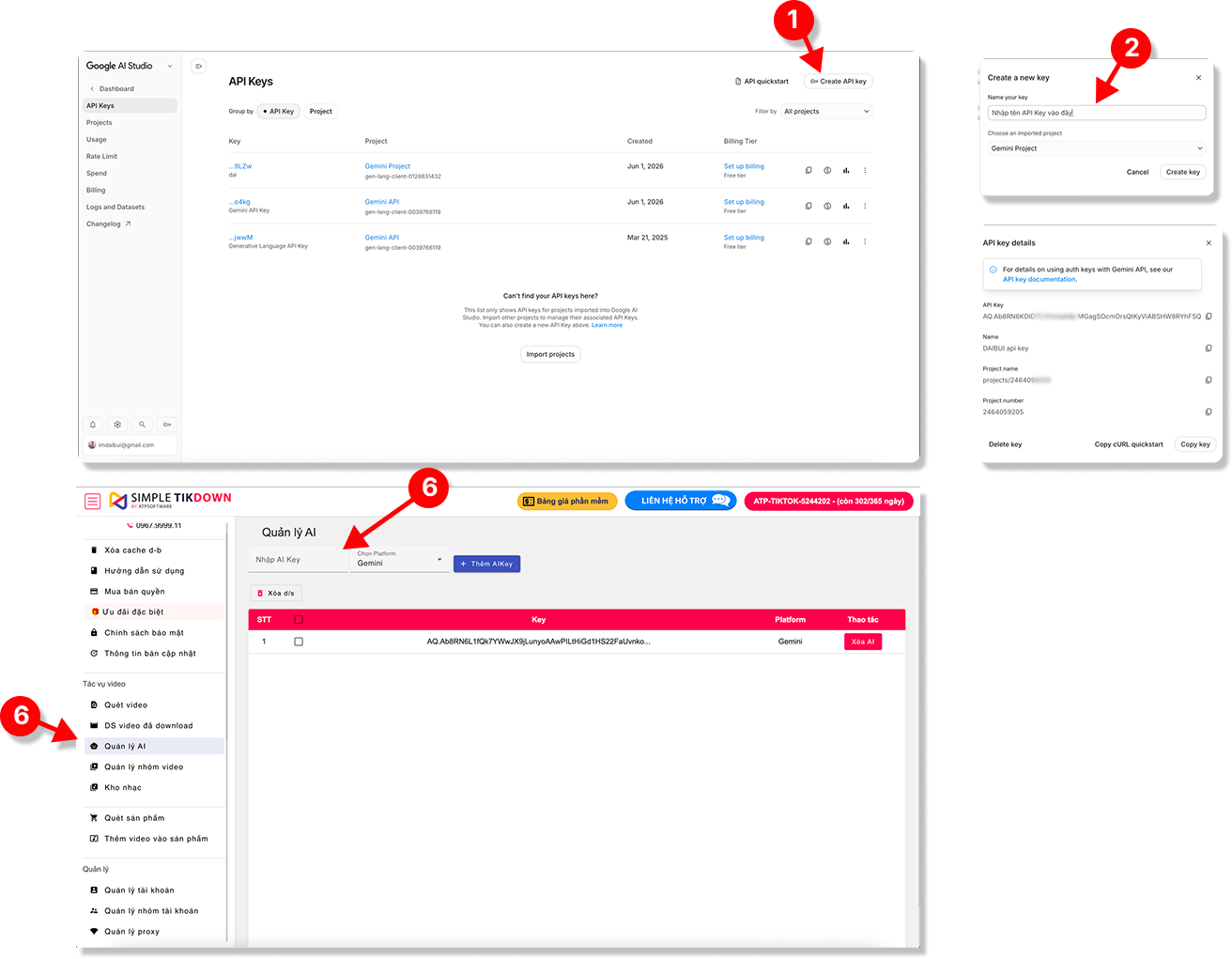Open the Simple TikDown hamburger menu

pos(93,502)
